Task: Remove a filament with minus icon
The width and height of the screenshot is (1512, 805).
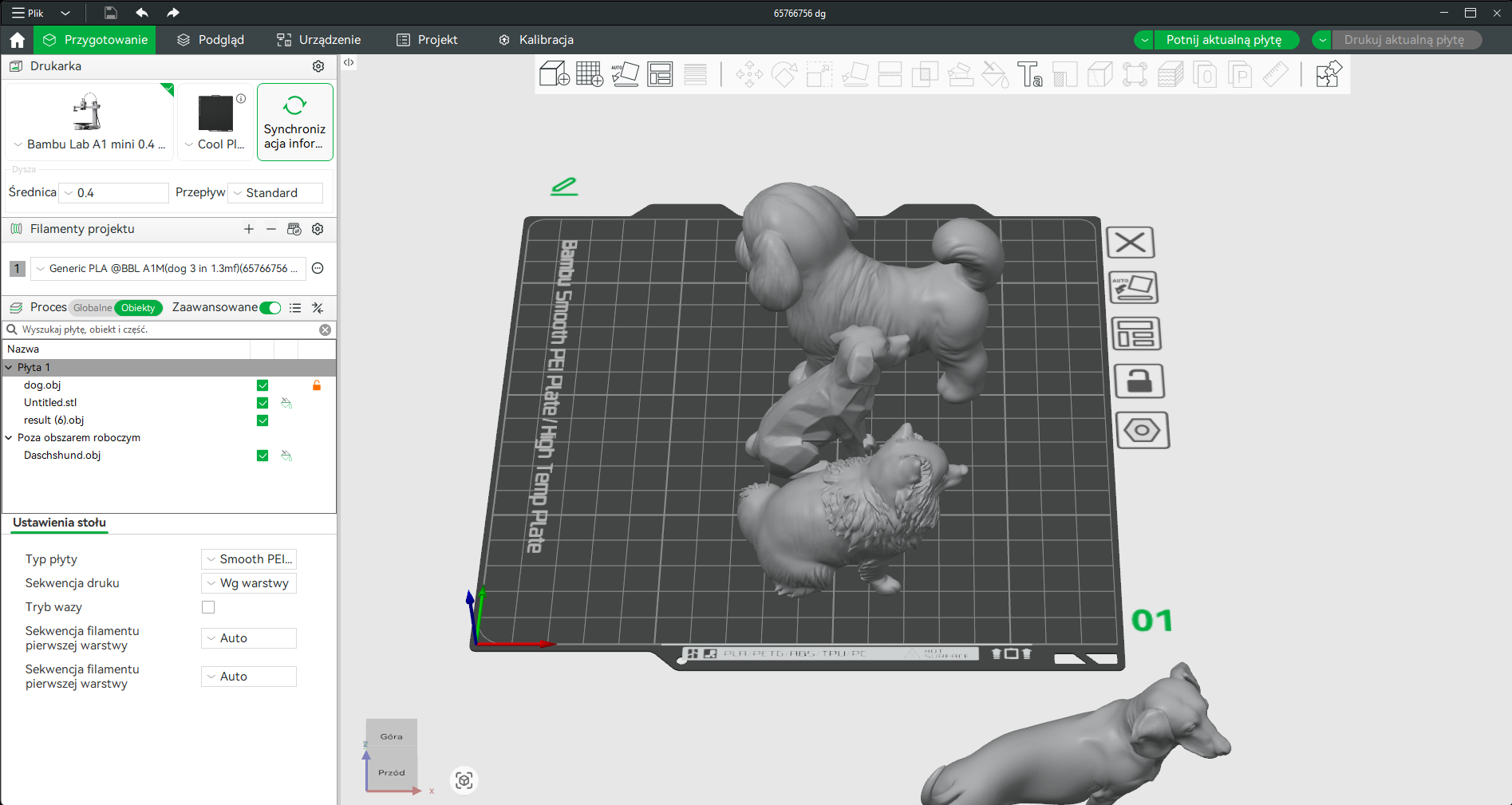Action: (271, 229)
